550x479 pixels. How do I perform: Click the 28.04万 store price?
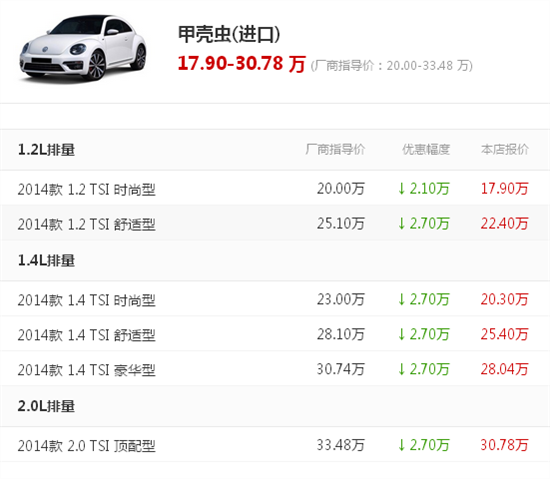tap(504, 369)
